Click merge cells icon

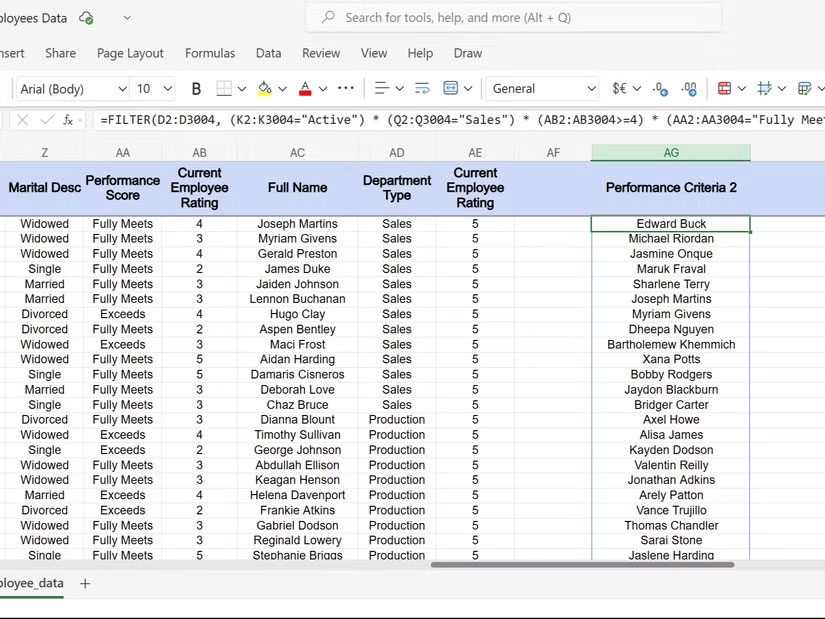click(x=451, y=89)
